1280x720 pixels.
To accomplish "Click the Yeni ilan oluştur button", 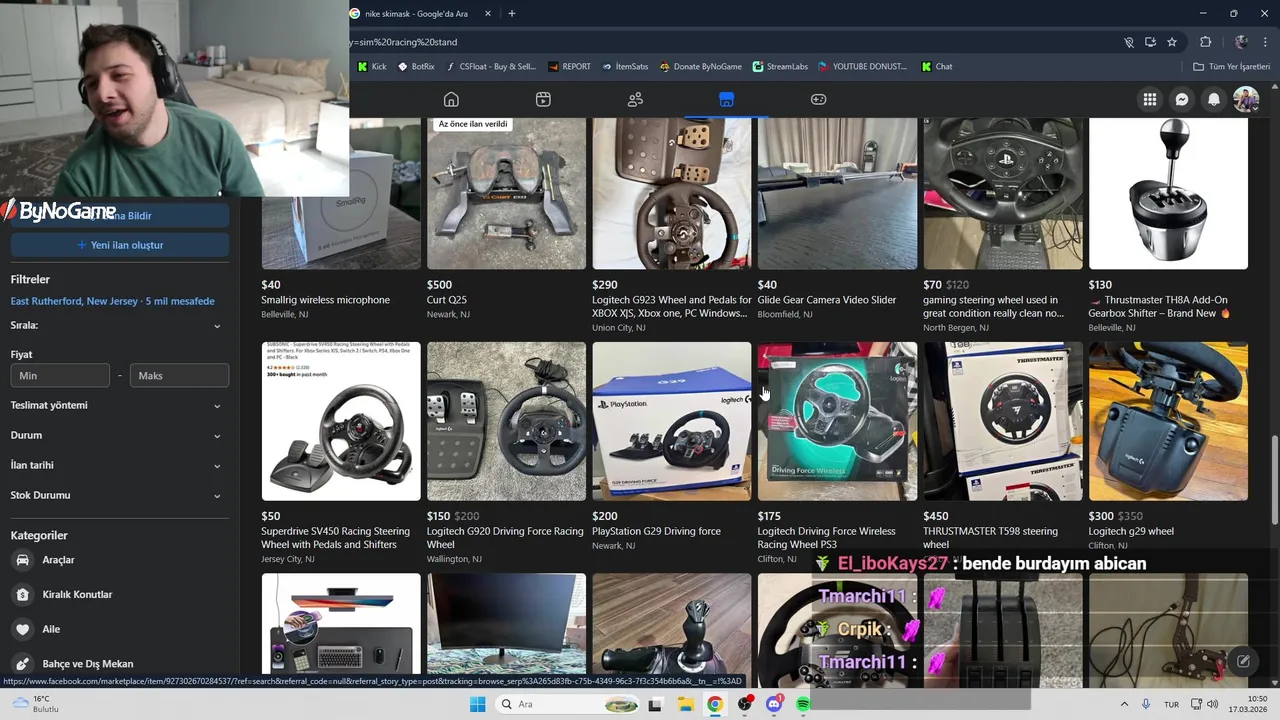I will point(120,245).
